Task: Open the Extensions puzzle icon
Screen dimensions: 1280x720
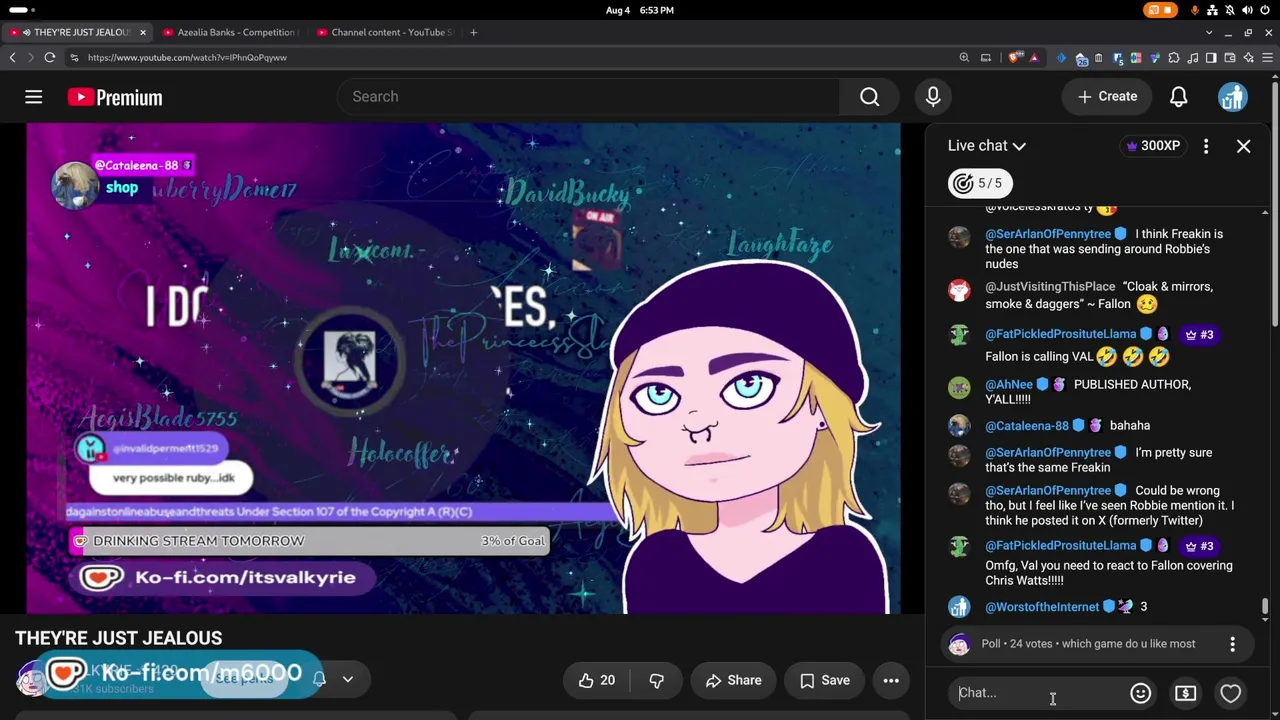Action: 1174,58
